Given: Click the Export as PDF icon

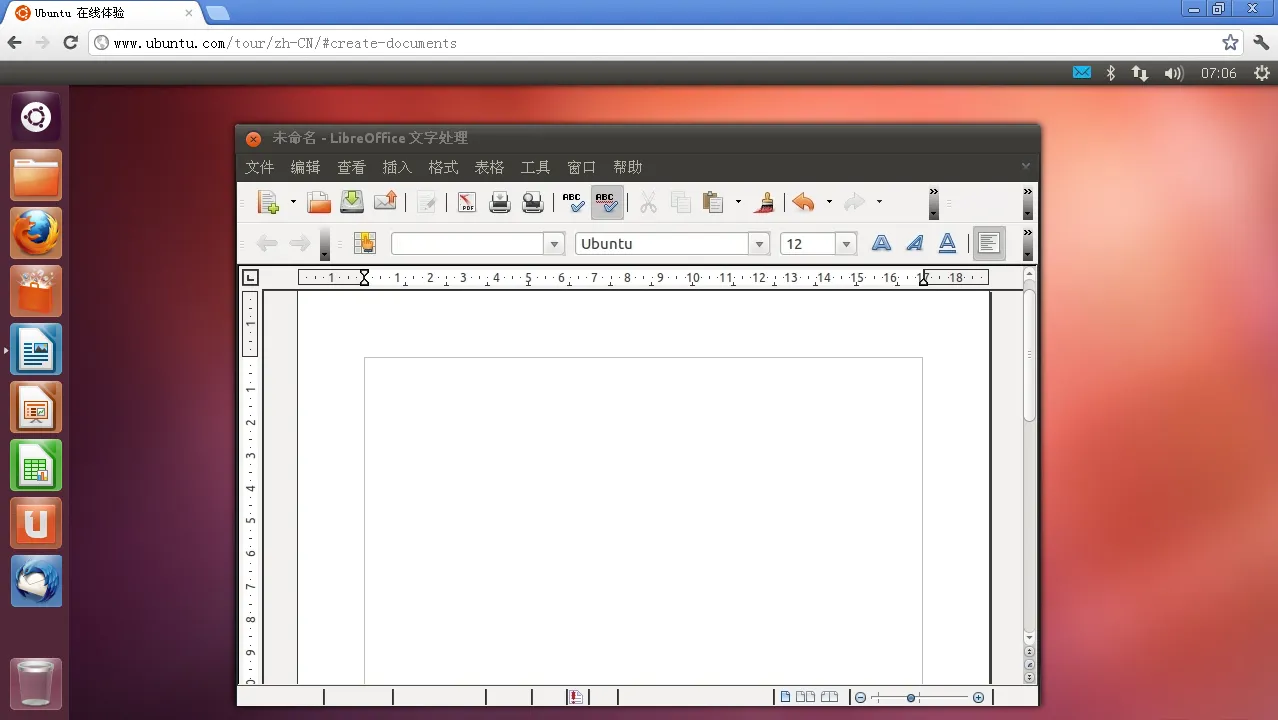Looking at the screenshot, I should click(467, 203).
